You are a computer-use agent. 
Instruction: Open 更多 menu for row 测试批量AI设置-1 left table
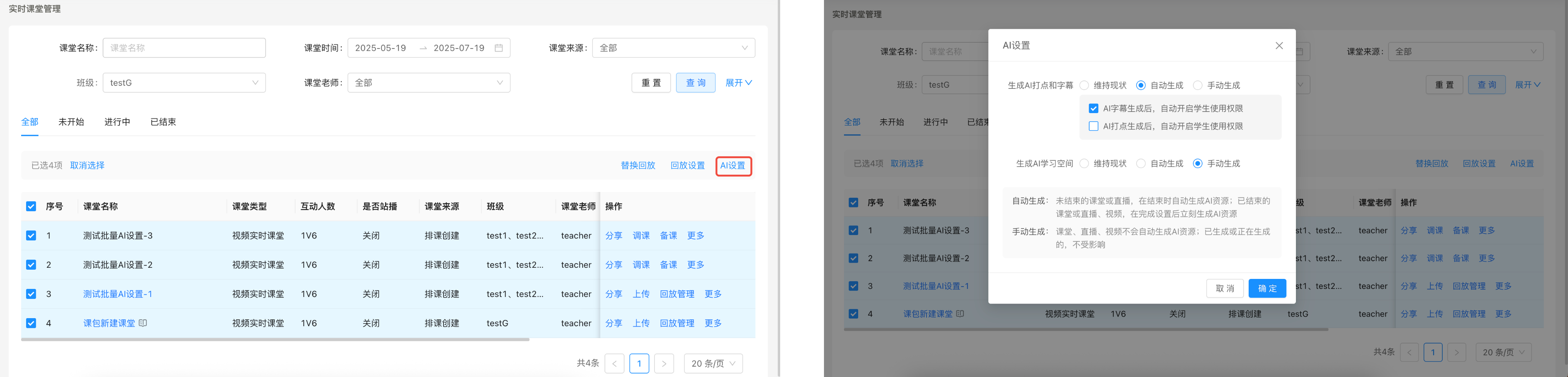click(713, 294)
